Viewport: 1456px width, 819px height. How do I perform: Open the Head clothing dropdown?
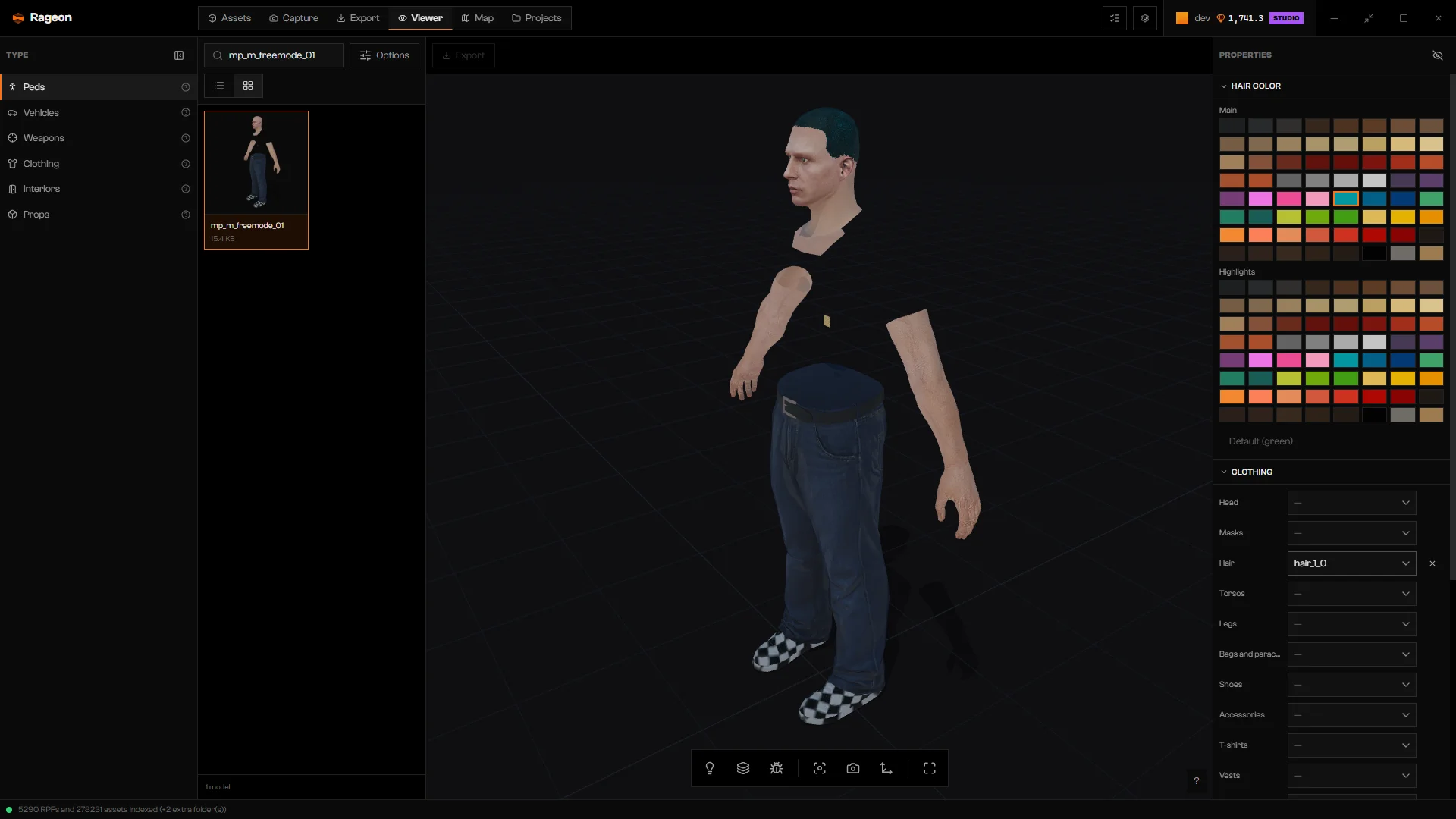1351,503
